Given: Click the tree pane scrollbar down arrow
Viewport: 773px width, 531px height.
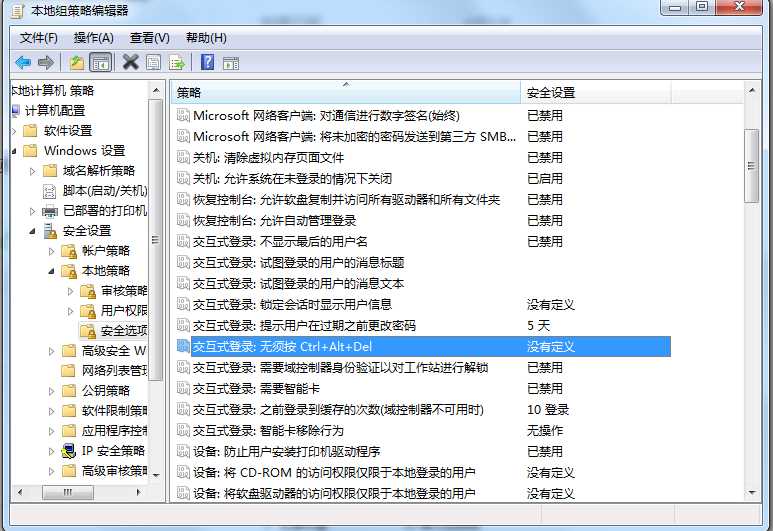Looking at the screenshot, I should coord(156,475).
